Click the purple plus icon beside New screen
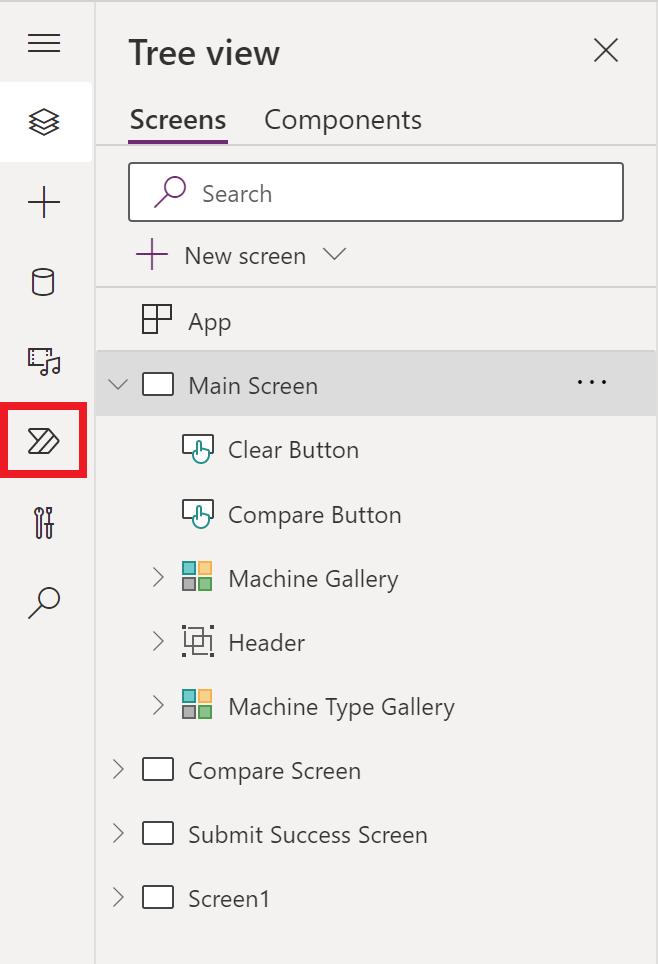 [x=151, y=255]
